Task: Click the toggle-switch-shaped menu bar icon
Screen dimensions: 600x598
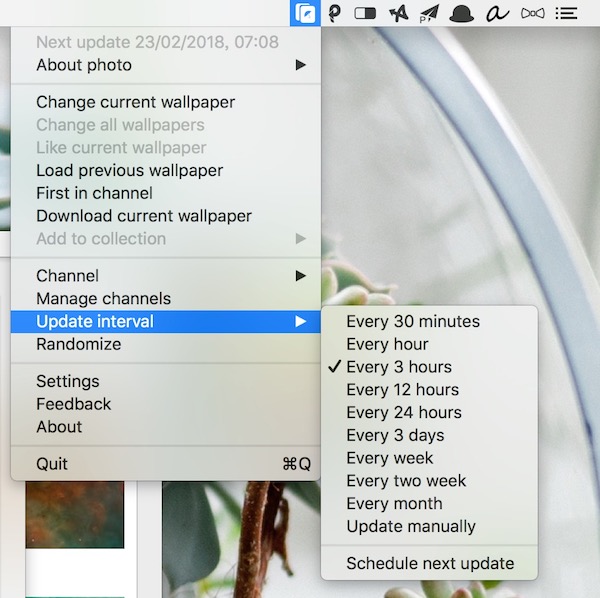Action: [x=366, y=13]
